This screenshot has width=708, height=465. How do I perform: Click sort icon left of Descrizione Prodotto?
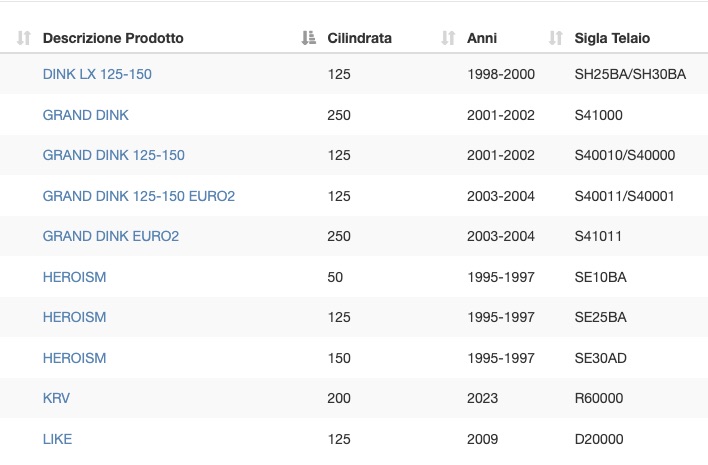click(x=23, y=38)
